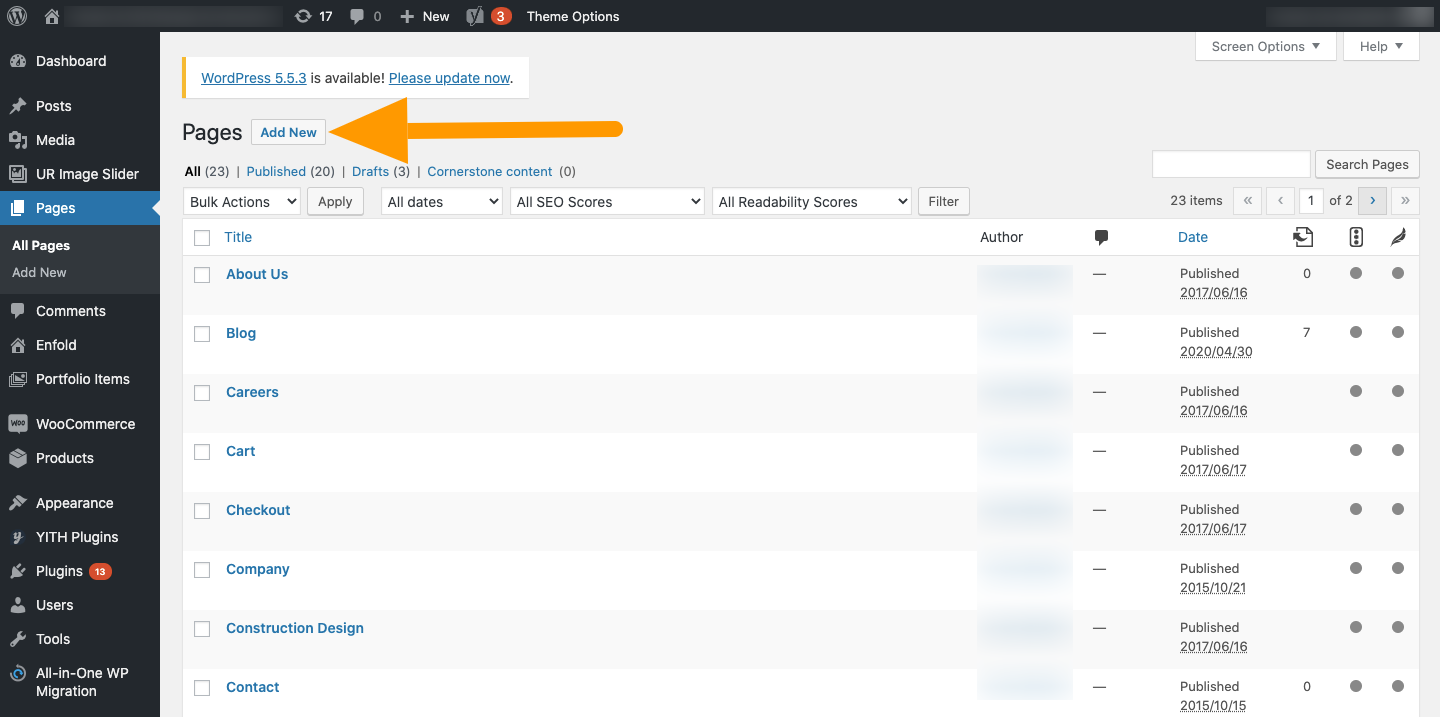The height and width of the screenshot is (717, 1440).
Task: Check the Company page checkbox
Action: 202,570
